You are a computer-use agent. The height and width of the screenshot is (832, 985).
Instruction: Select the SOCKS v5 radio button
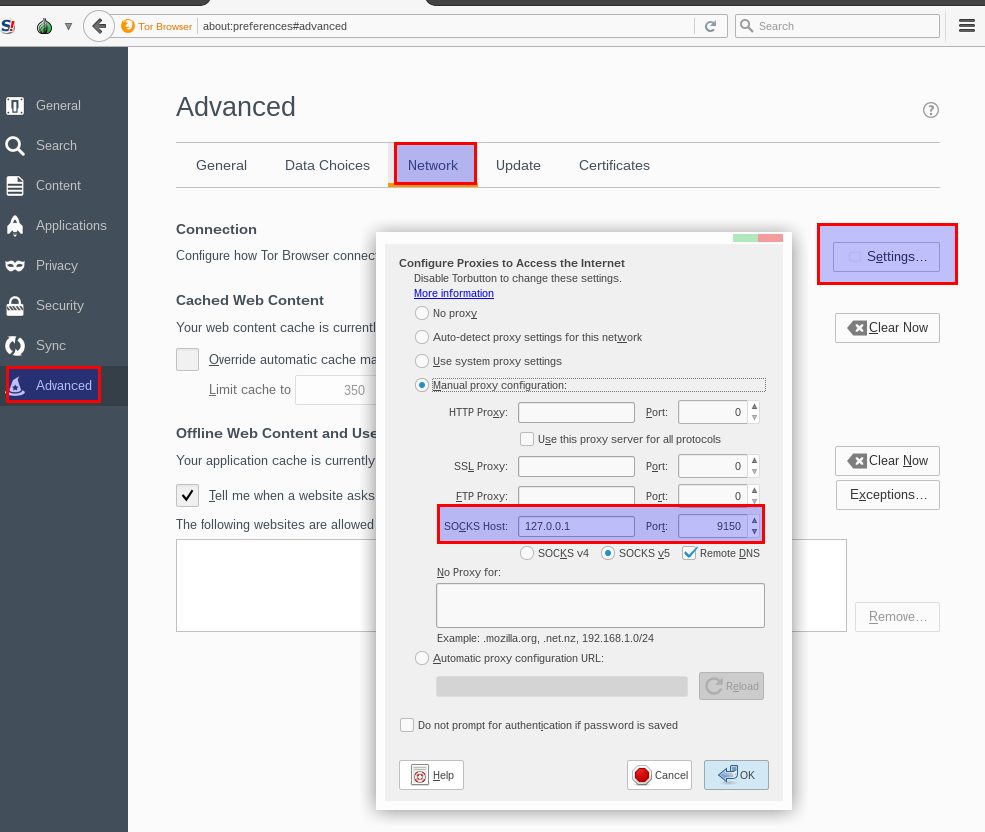(x=607, y=553)
